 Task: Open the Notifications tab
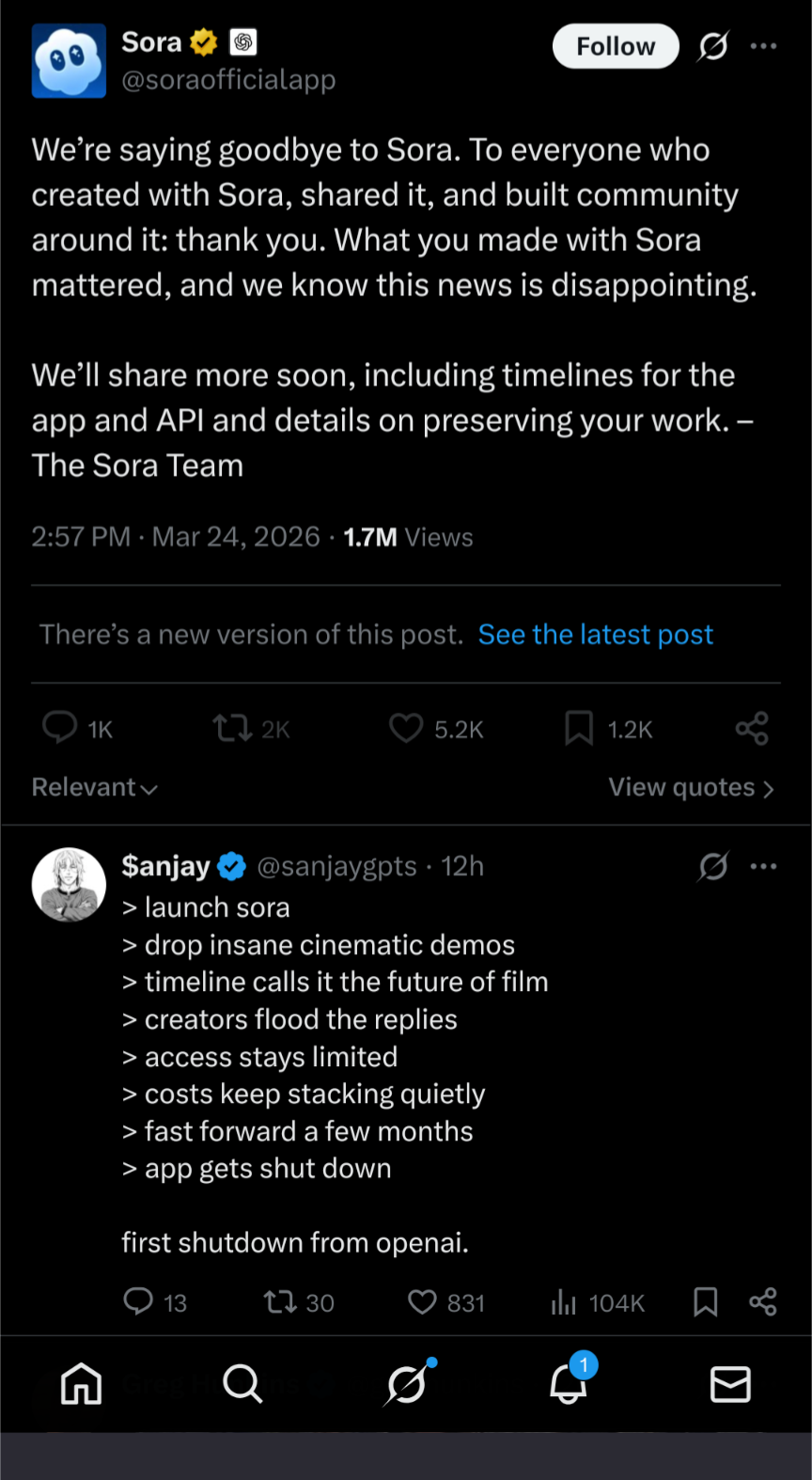click(569, 1384)
